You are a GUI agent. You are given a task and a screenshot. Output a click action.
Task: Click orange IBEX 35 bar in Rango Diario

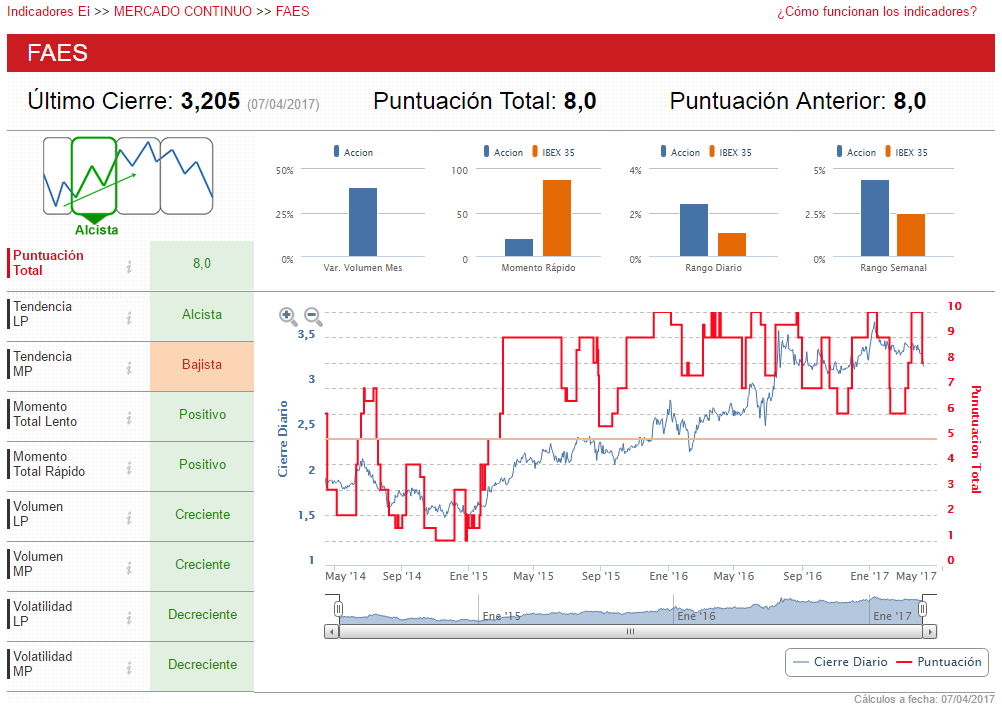(732, 245)
